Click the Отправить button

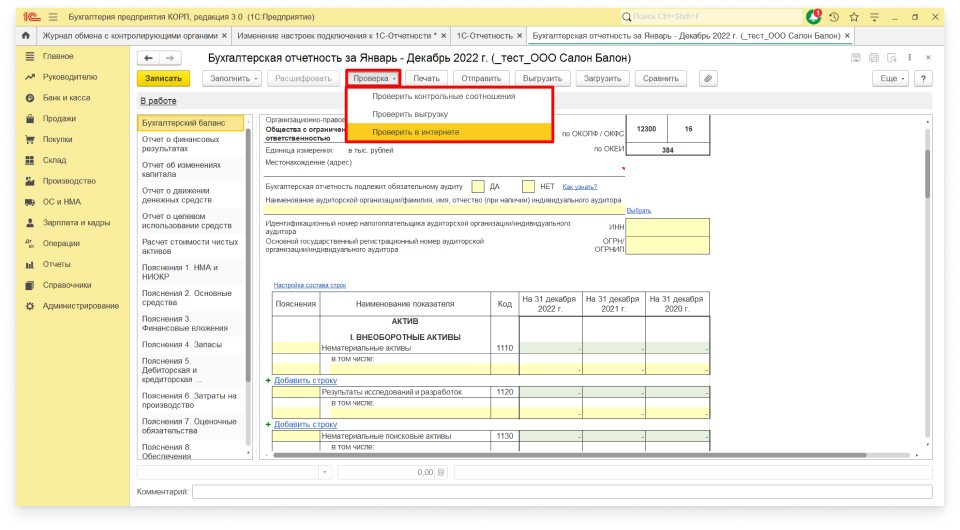481,78
